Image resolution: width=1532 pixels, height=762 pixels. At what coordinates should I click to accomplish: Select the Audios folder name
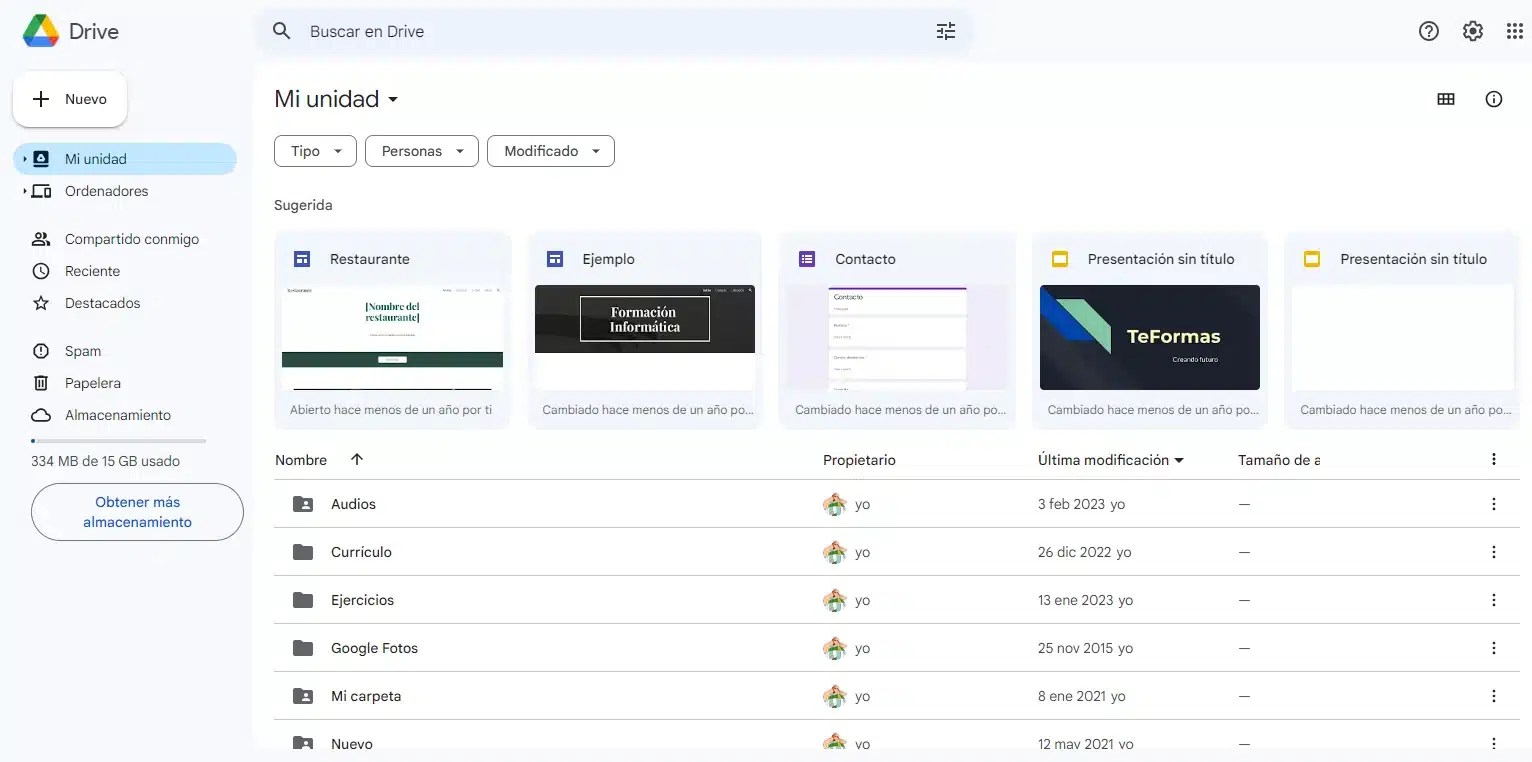[x=353, y=504]
